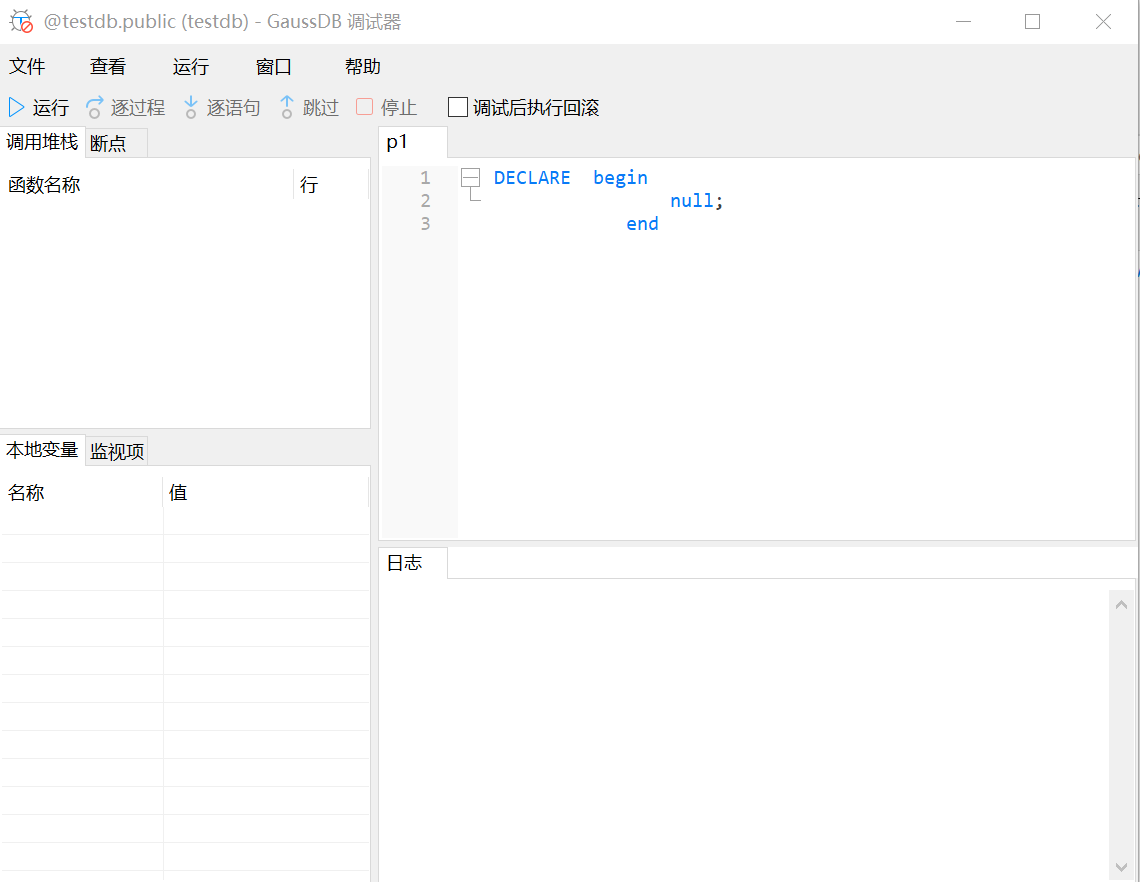Select the p1 editor tab

point(398,142)
